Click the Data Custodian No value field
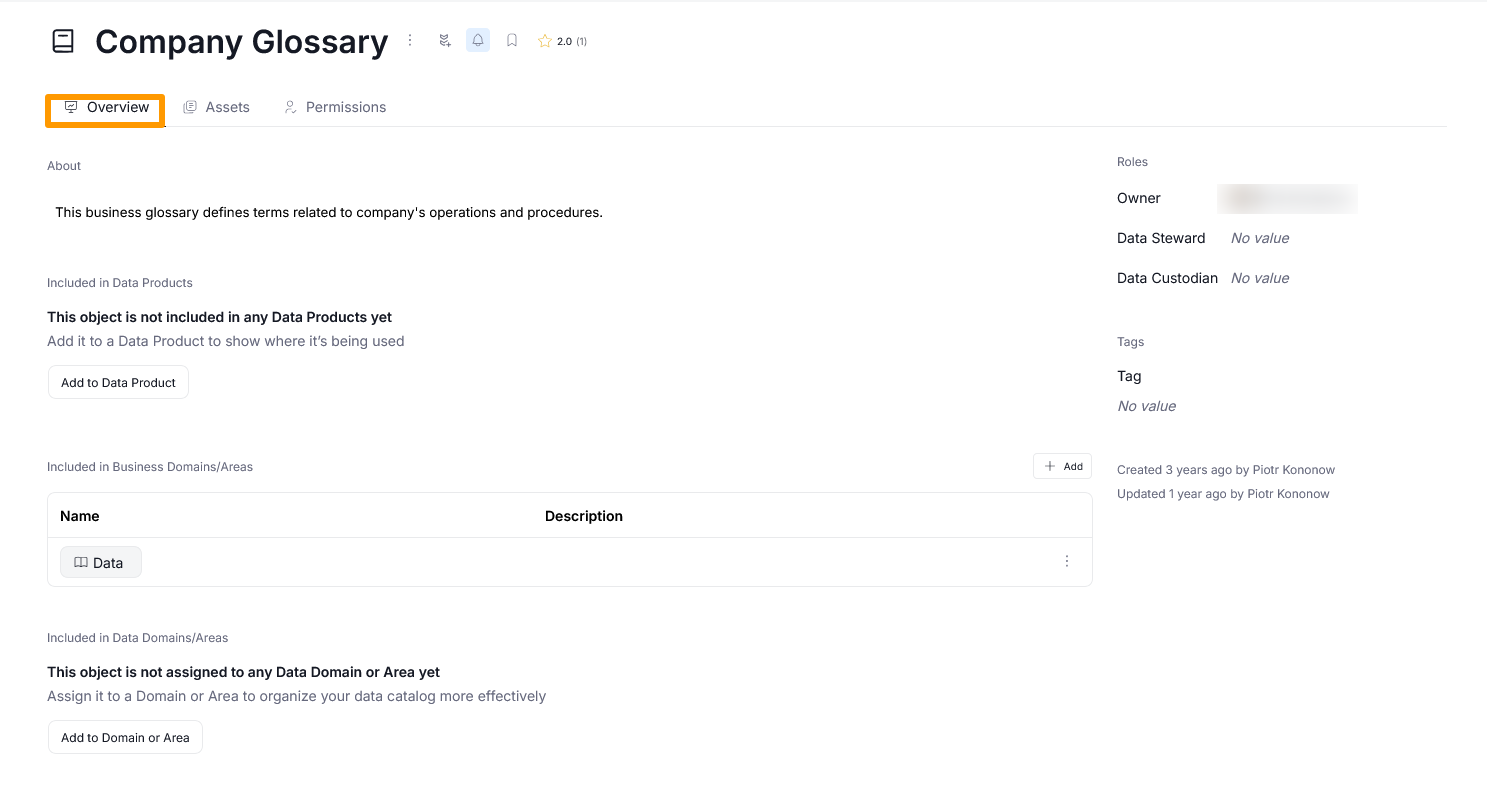 [x=1259, y=279]
